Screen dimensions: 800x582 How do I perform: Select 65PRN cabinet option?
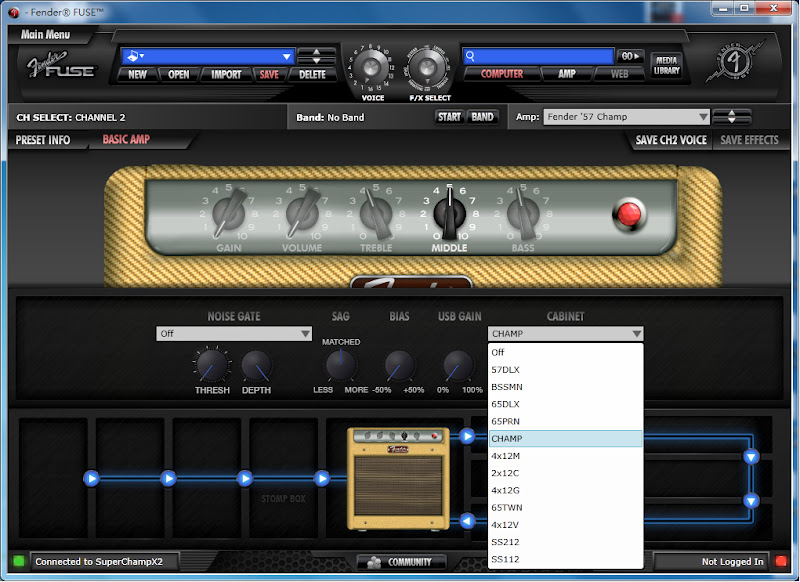click(565, 421)
